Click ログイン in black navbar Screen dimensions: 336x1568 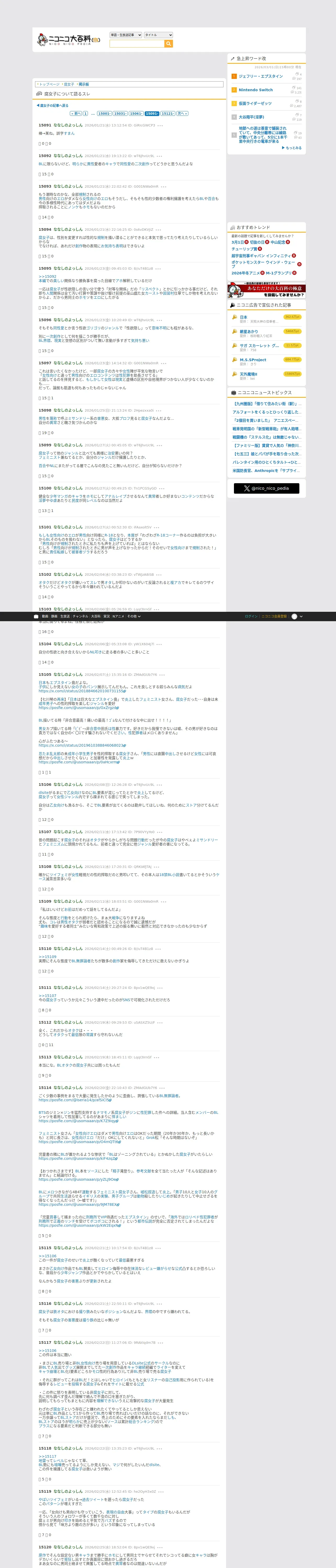(251, 616)
